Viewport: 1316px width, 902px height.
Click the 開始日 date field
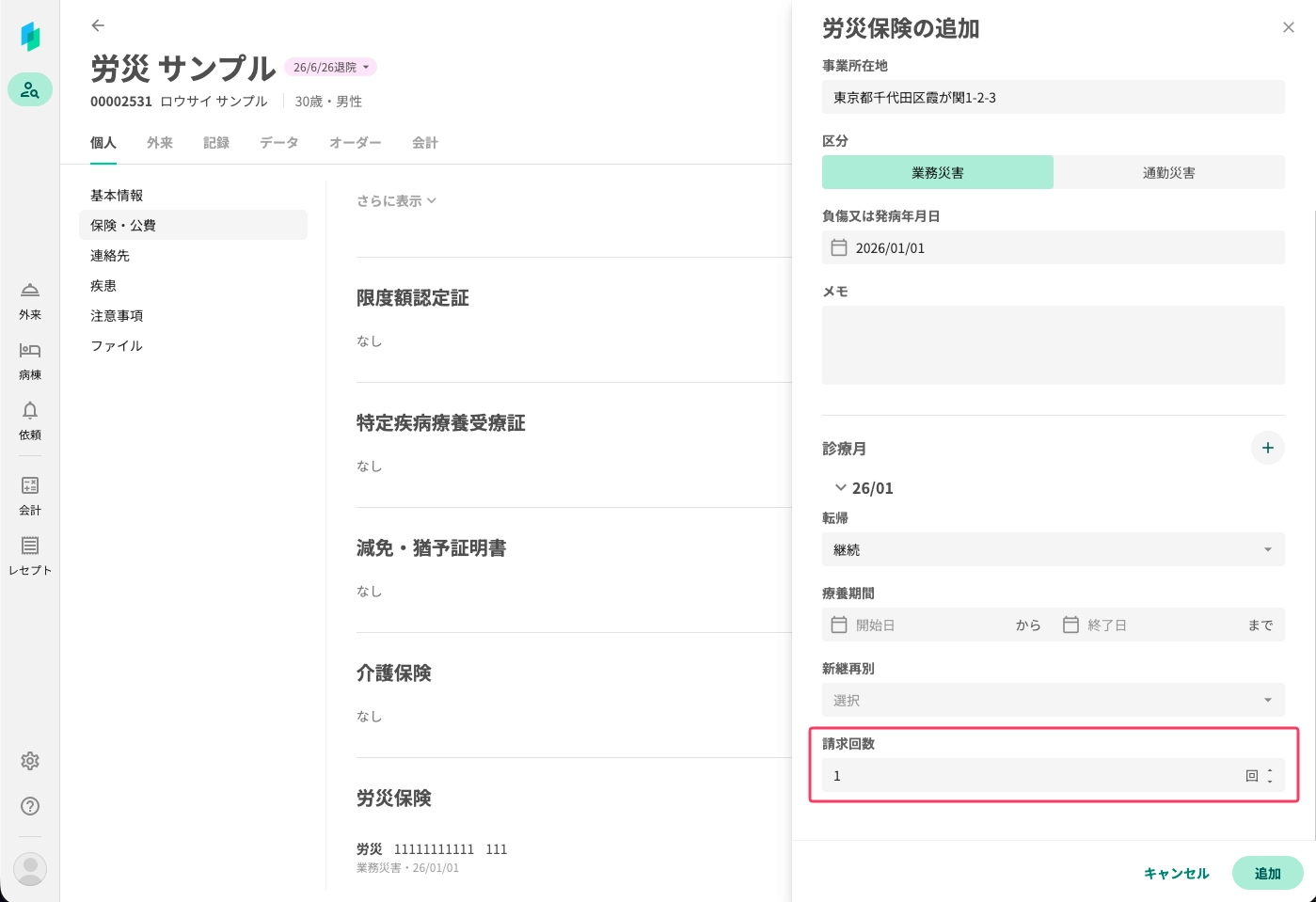915,625
